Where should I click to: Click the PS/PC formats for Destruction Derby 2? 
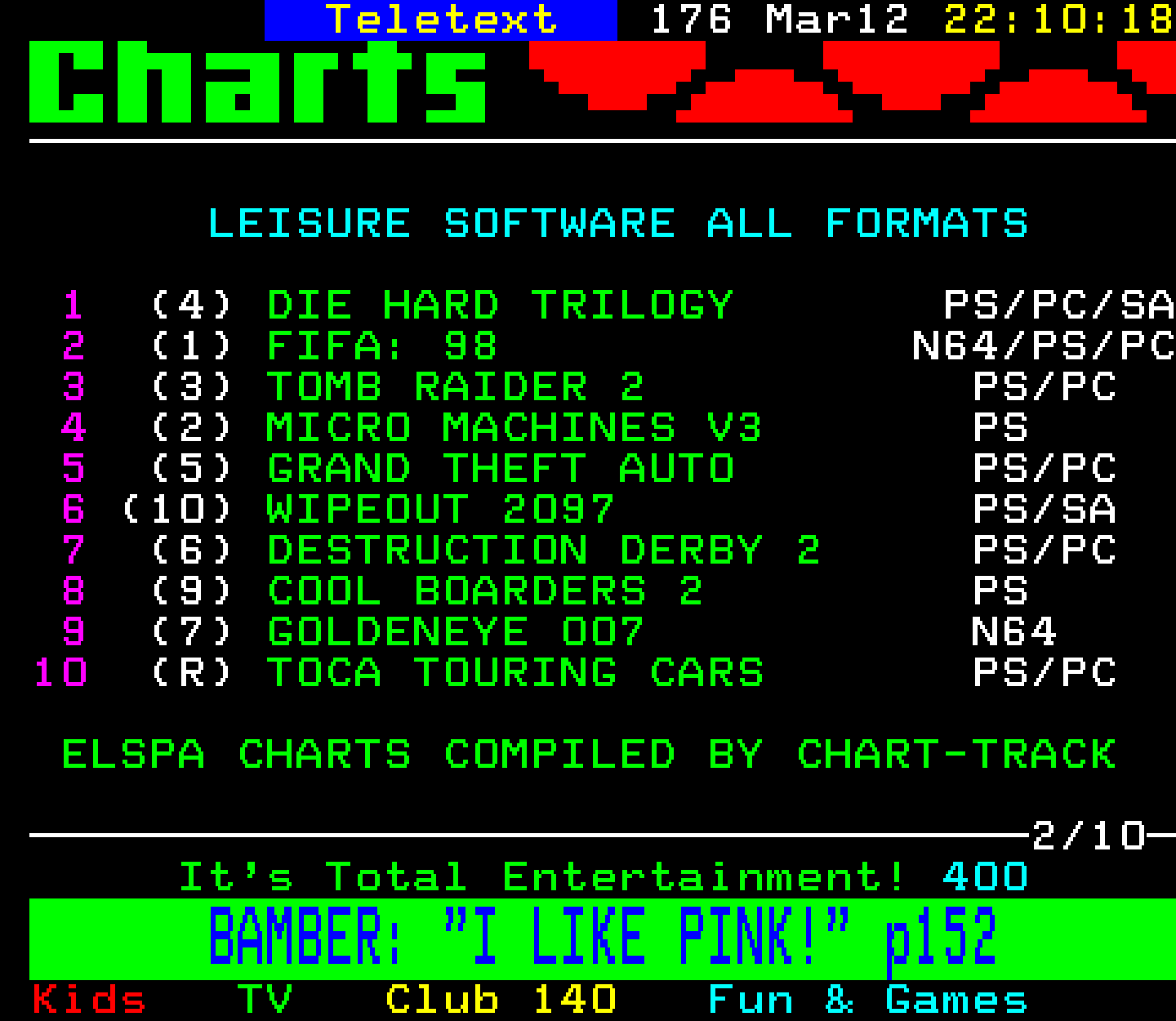(1045, 551)
